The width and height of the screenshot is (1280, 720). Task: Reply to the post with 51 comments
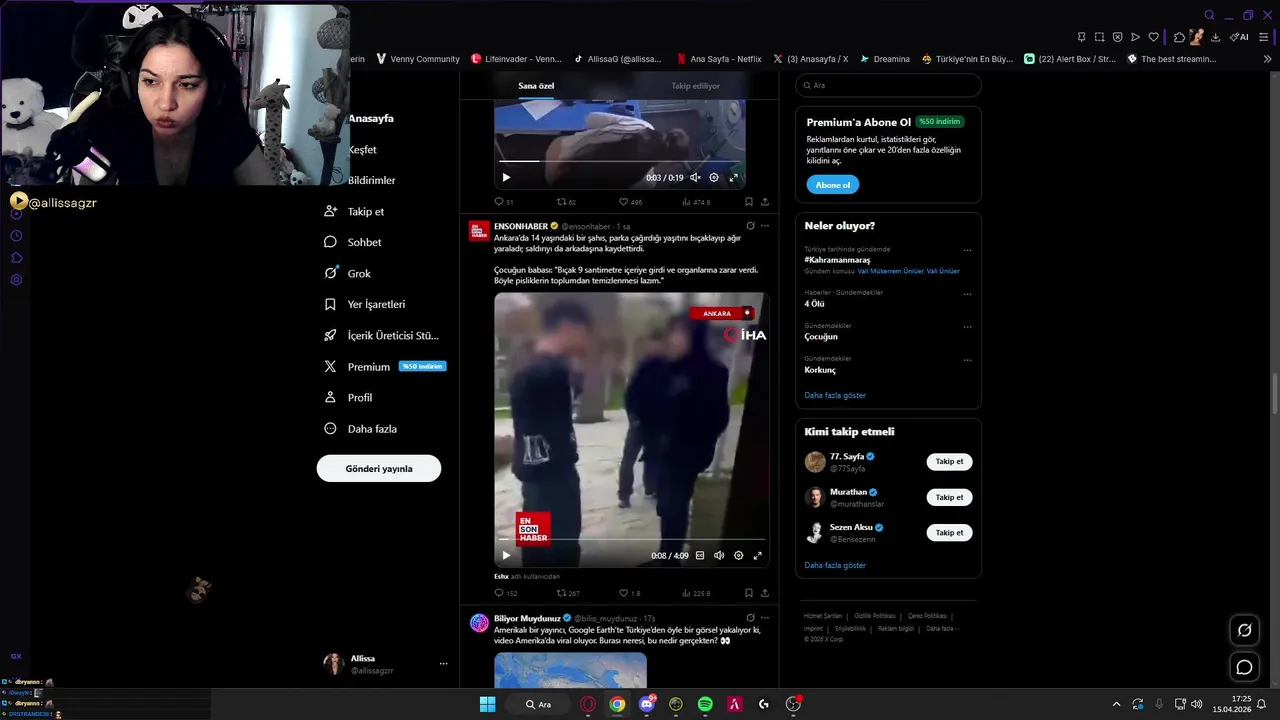pos(504,202)
